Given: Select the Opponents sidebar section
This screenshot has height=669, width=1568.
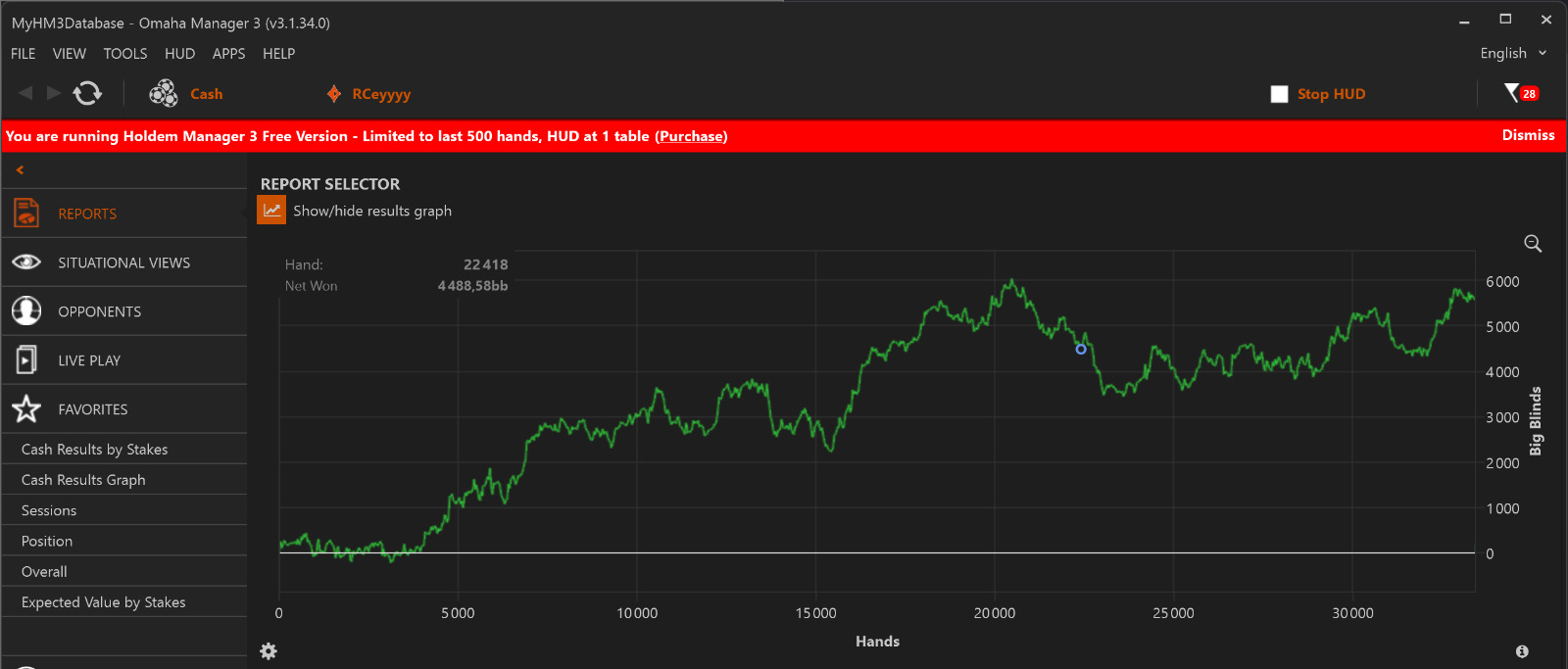Looking at the screenshot, I should (x=99, y=311).
